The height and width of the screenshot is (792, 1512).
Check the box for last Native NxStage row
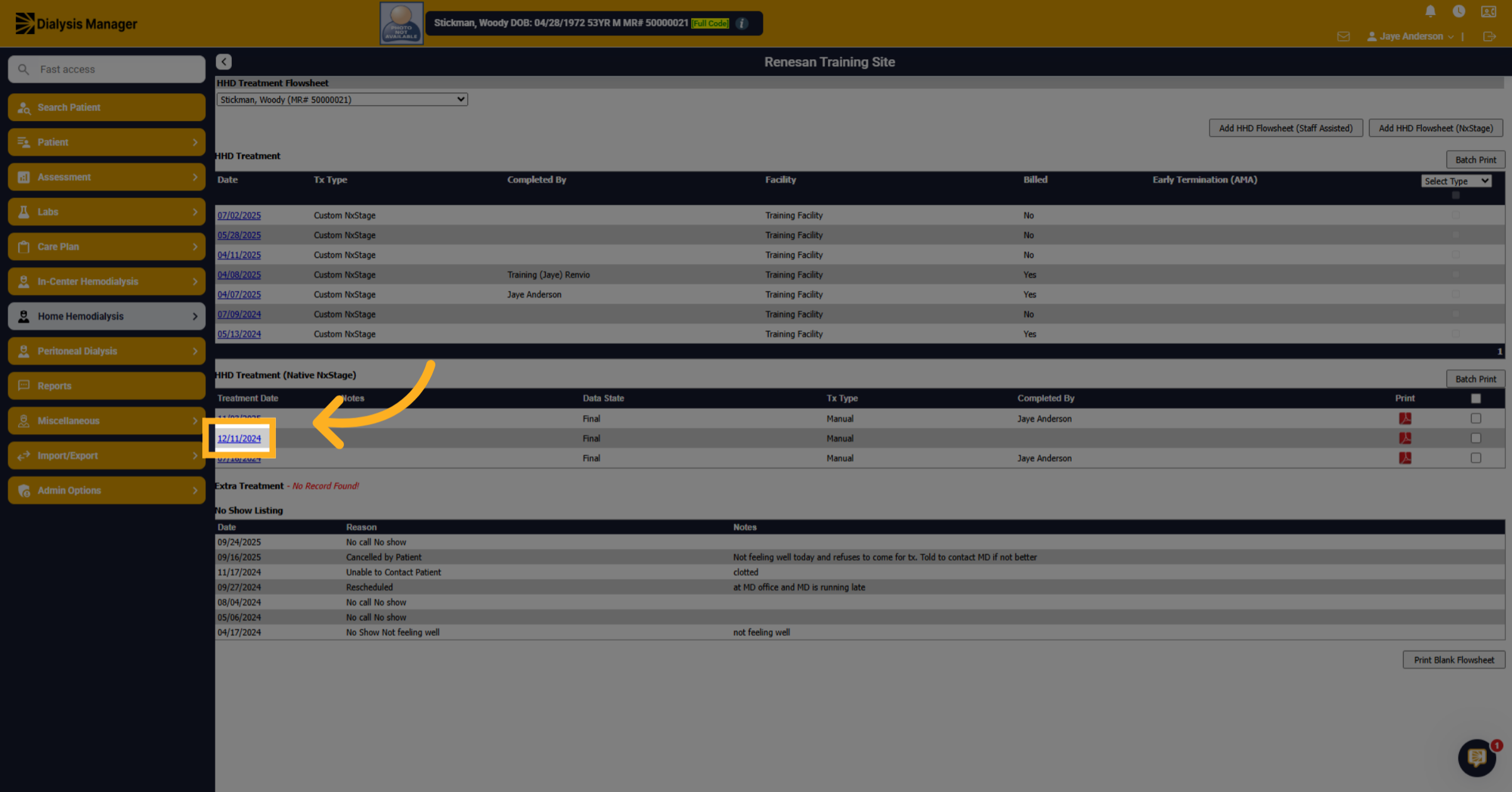point(1475,458)
